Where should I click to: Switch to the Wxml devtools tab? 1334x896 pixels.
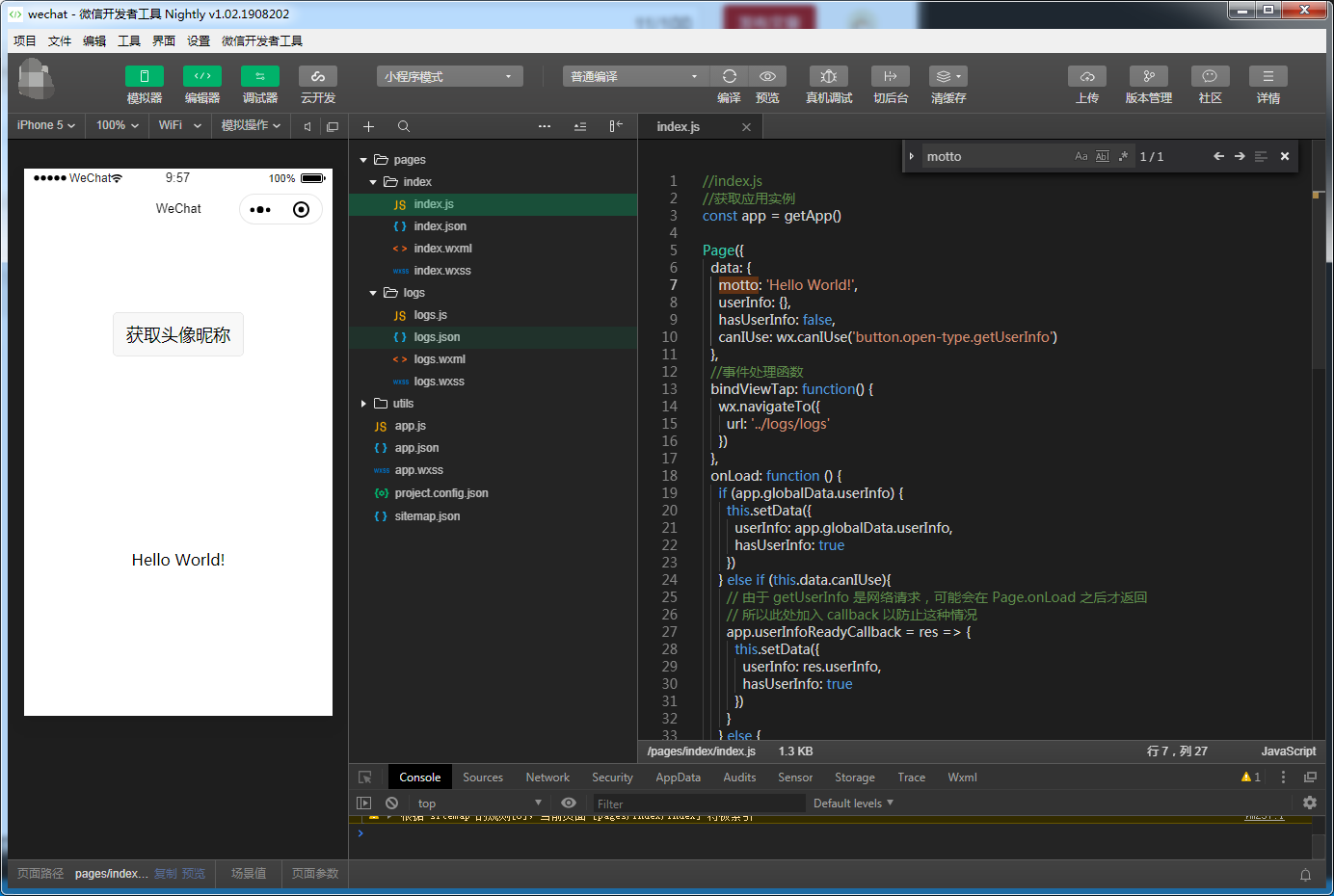click(962, 777)
